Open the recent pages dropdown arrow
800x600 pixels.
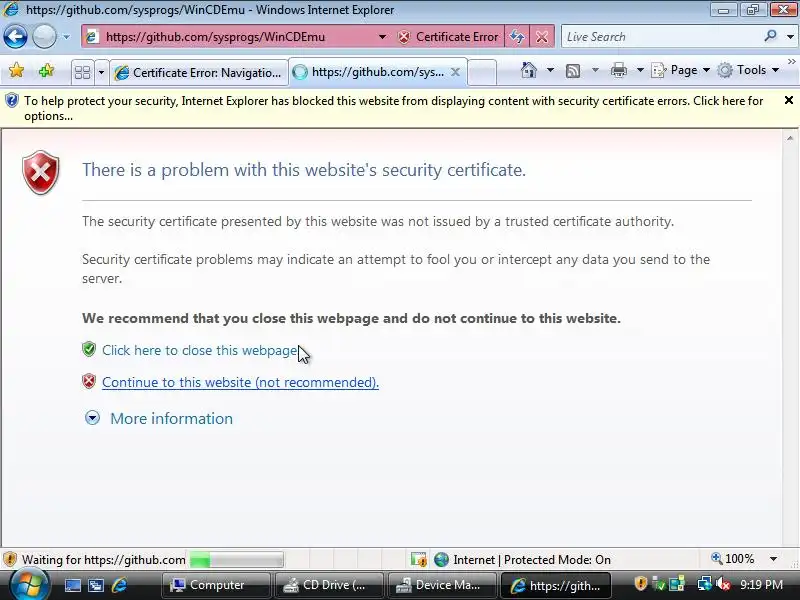pyautogui.click(x=66, y=37)
